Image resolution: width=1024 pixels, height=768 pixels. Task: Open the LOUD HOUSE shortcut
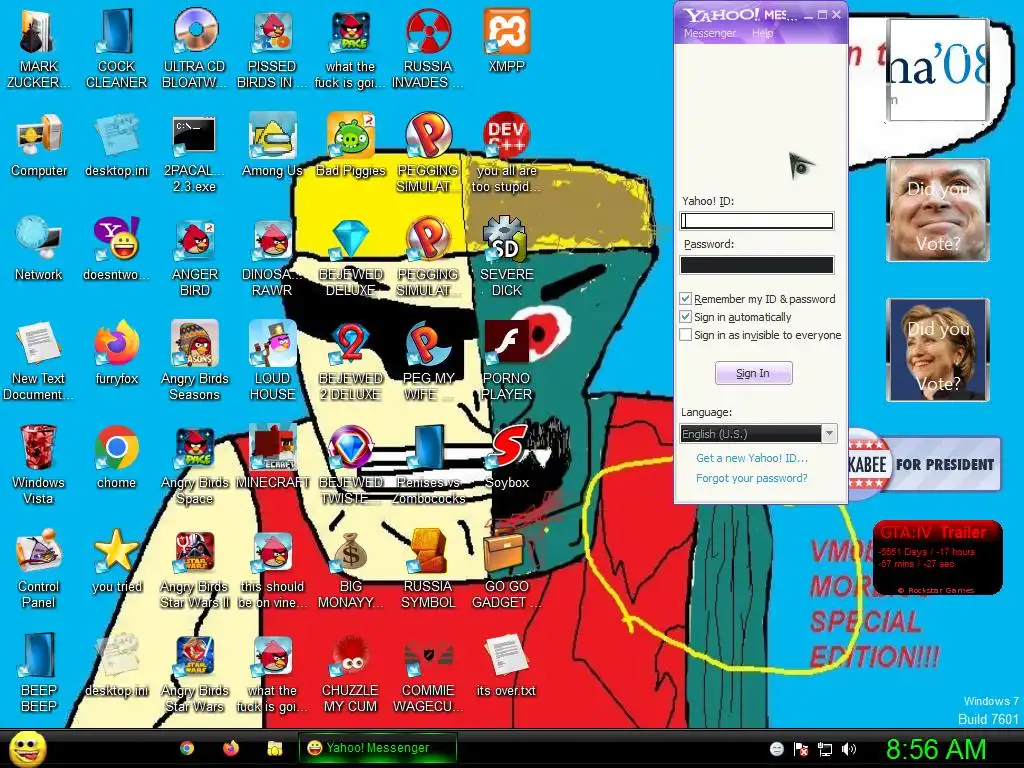(272, 344)
